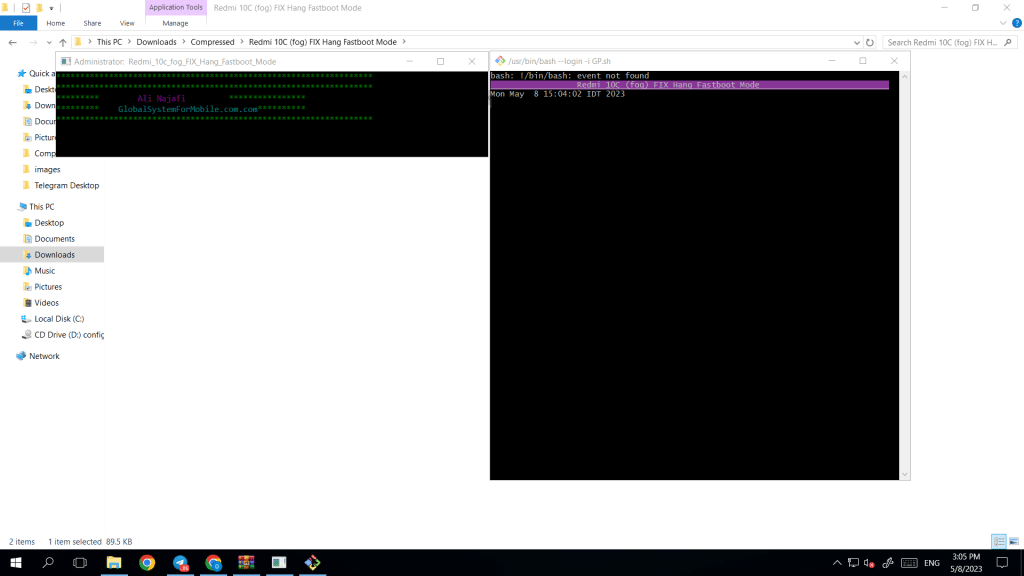
Task: Click the Refresh button beside the address bar
Action: (870, 43)
